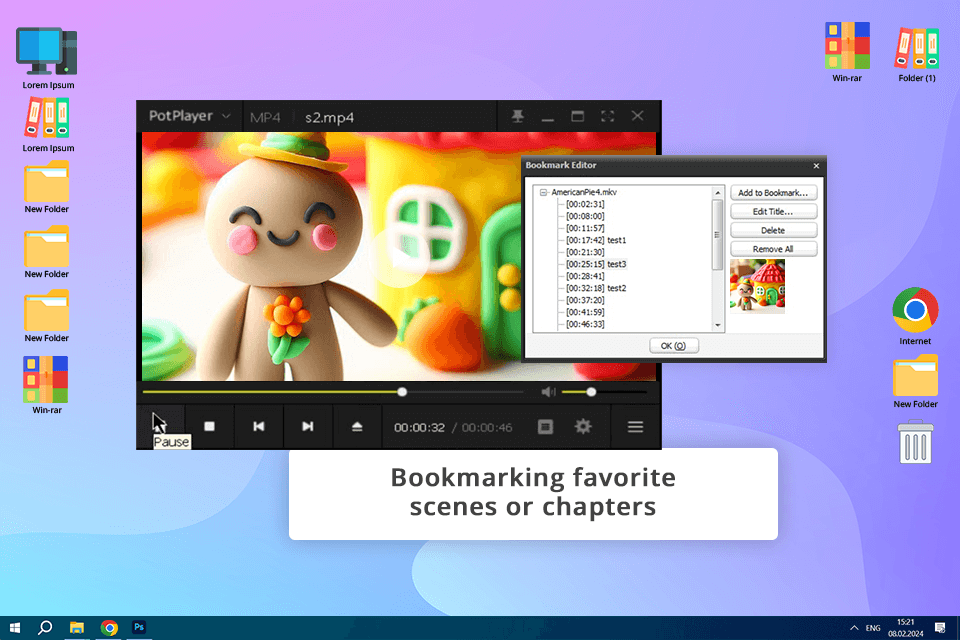This screenshot has height=640, width=960.
Task: Skip to next track in PotPlayer
Action: point(308,426)
